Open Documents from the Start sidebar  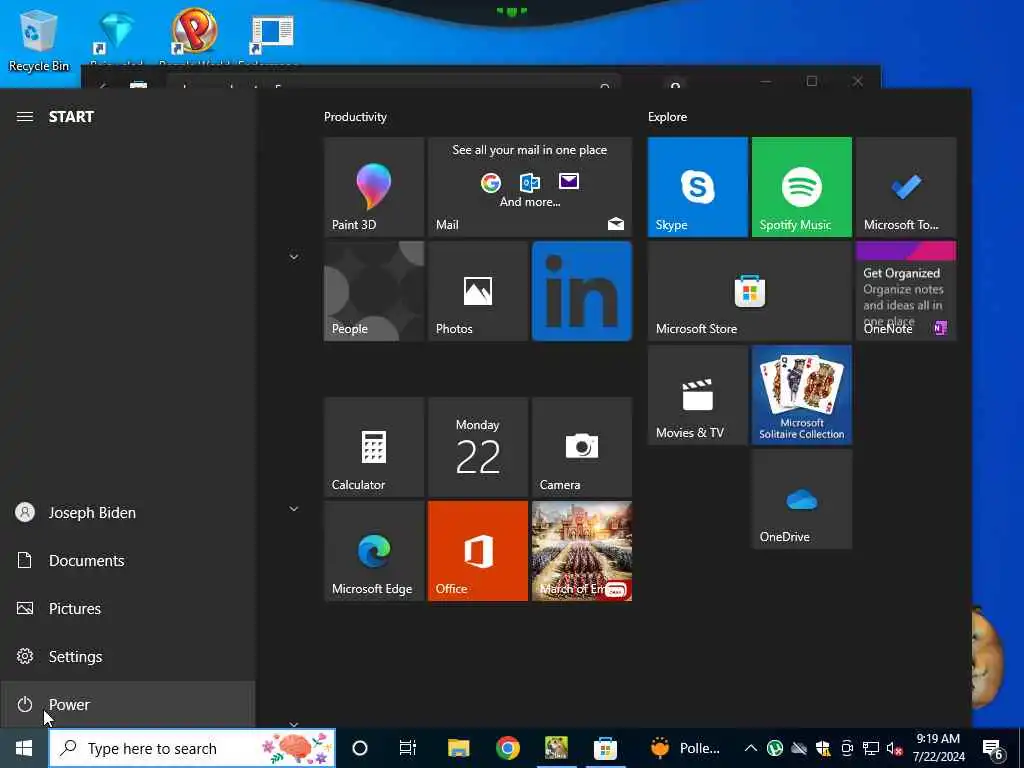click(x=127, y=560)
